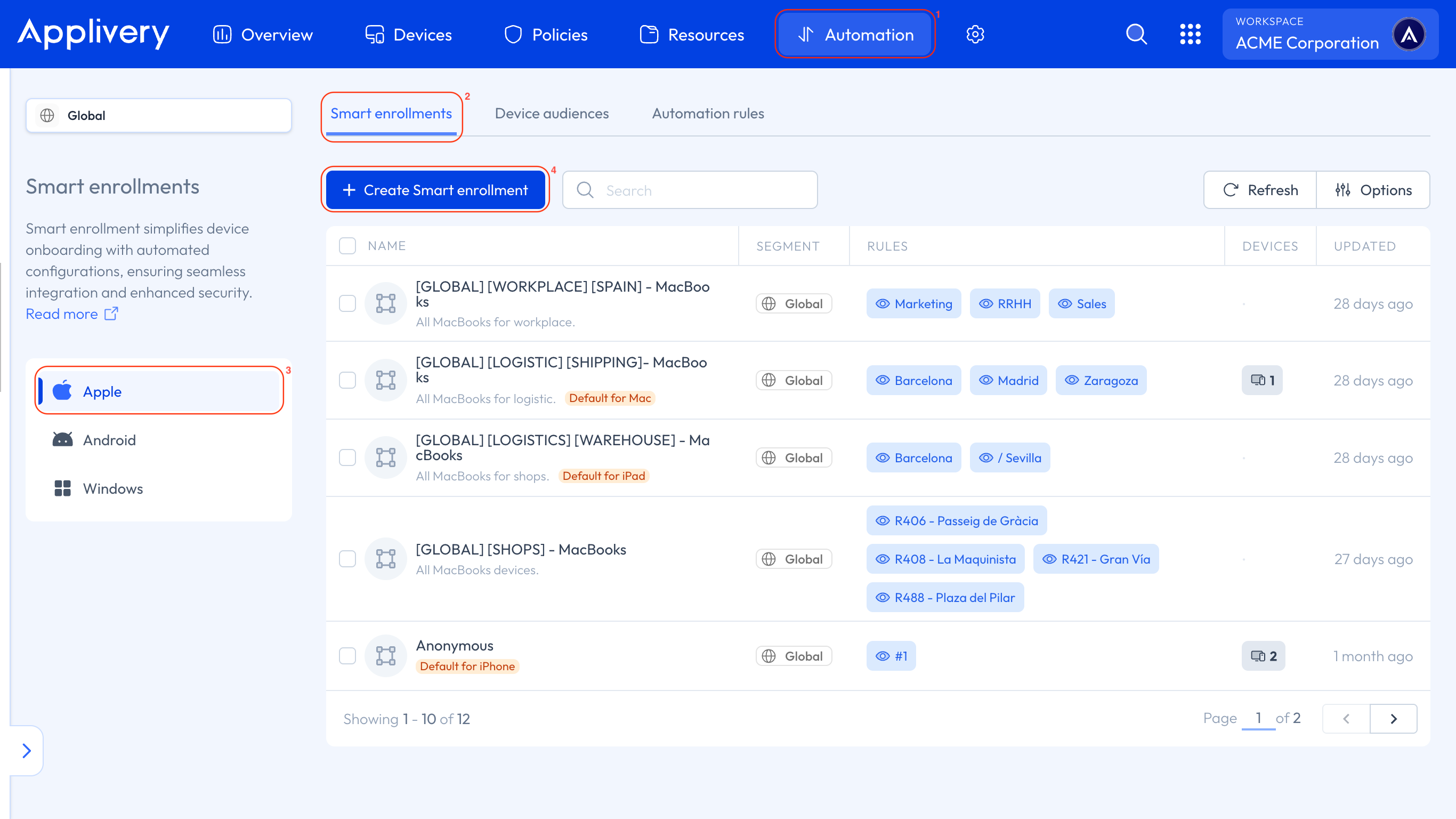The image size is (1456, 819).
Task: Check the WAREHOUSE MacBooks row checkbox
Action: (347, 457)
